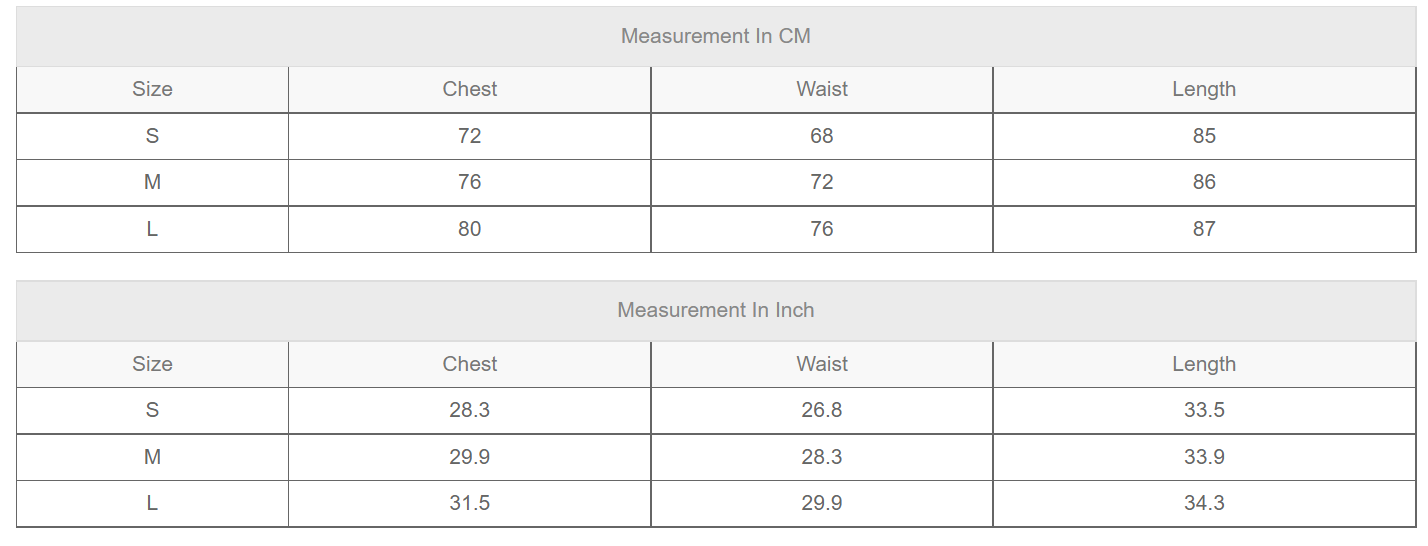Screen dimensions: 1428x546
Task: Select the length value 33.5 in inches
Action: coord(1203,410)
